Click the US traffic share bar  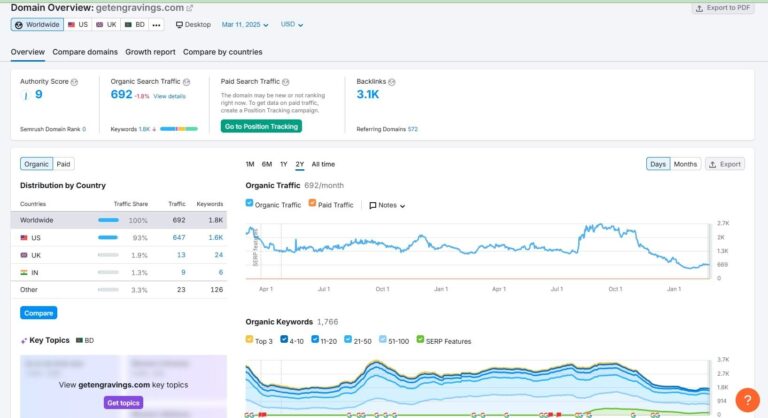tap(108, 238)
